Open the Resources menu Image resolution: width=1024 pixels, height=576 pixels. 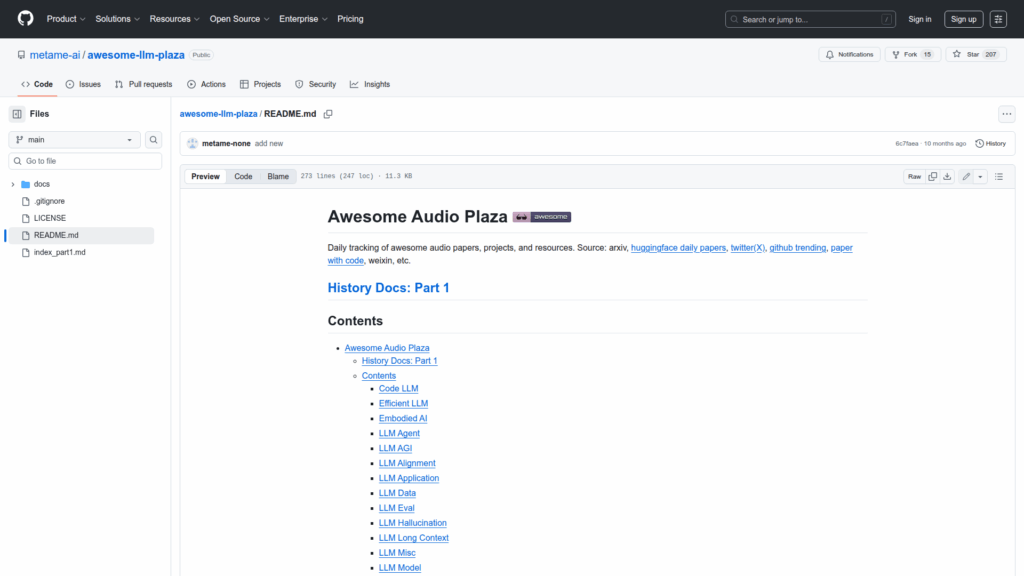[174, 19]
